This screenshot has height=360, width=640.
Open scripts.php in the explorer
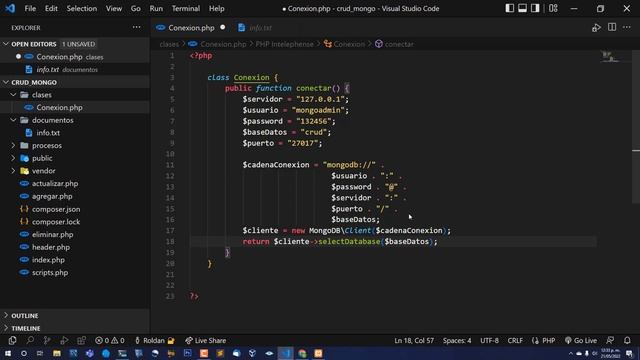pyautogui.click(x=50, y=272)
